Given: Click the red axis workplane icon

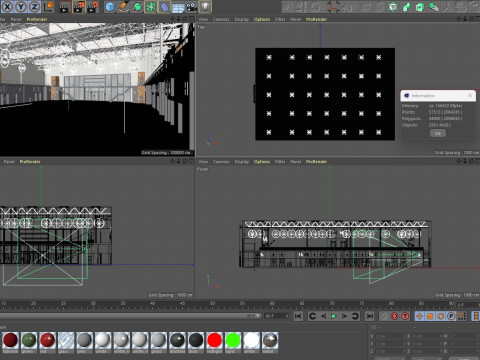Looking at the screenshot, I should [x=333, y=7].
